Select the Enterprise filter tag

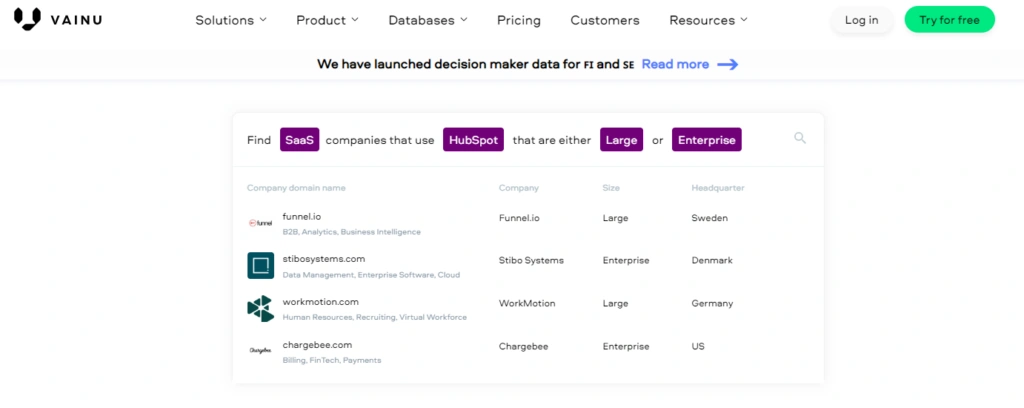tap(707, 140)
